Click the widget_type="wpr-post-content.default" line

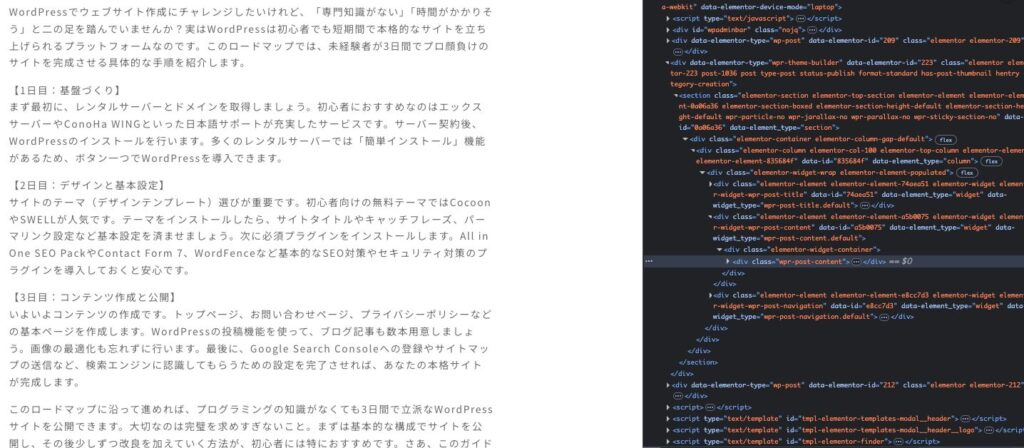pyautogui.click(x=789, y=238)
